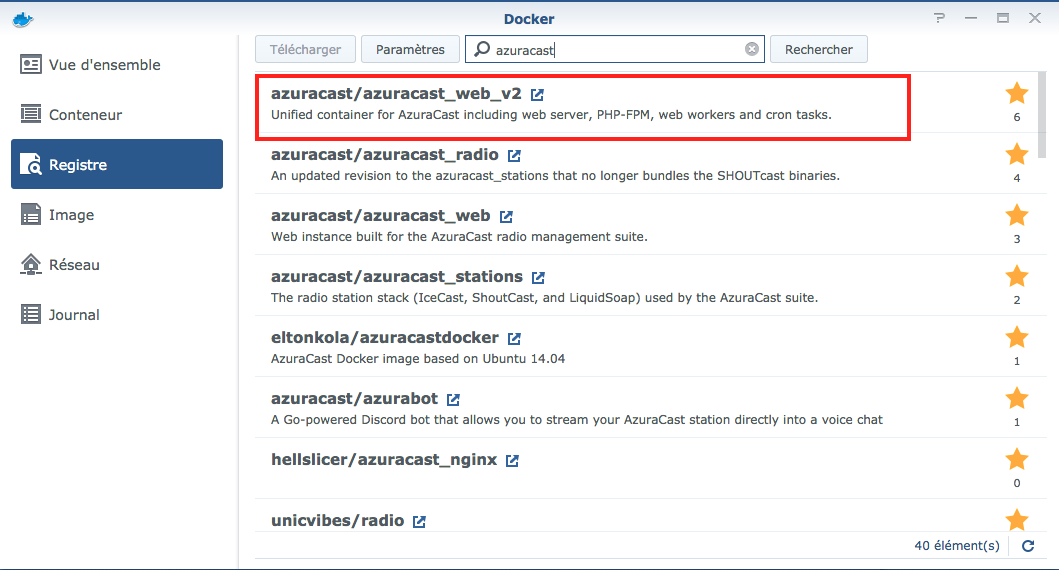Select the Registre section
This screenshot has width=1059, height=570.
(x=117, y=164)
